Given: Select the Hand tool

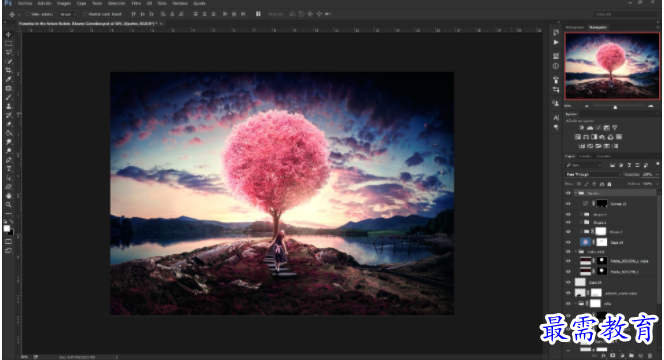Looking at the screenshot, I should (8, 196).
